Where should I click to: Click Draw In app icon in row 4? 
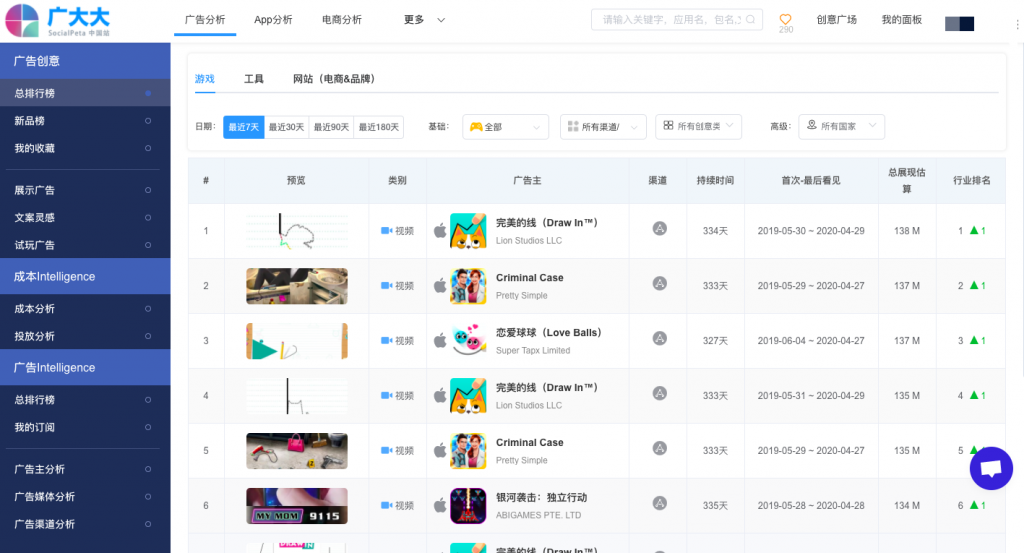point(468,396)
